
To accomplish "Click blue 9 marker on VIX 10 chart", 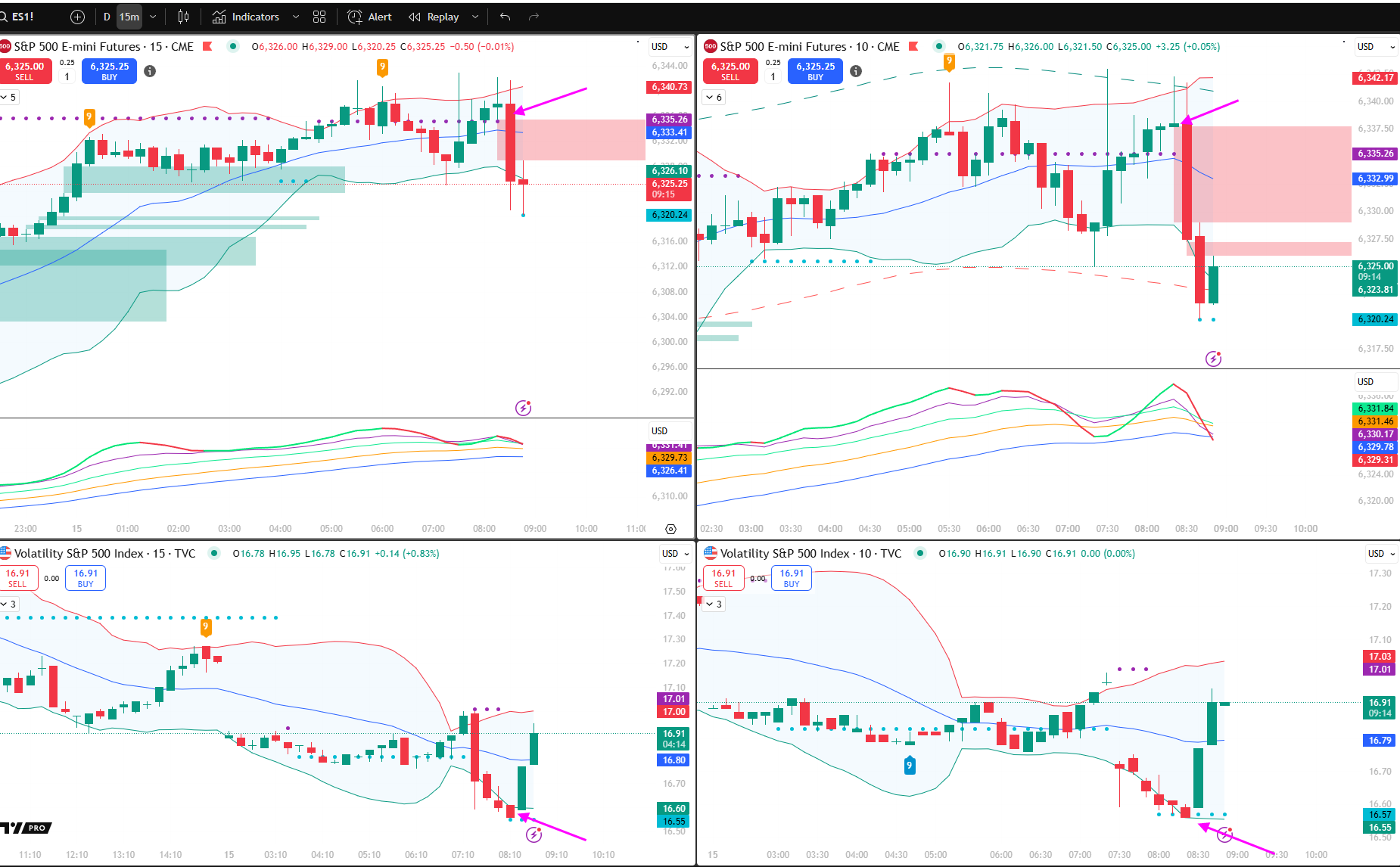I will [910, 766].
